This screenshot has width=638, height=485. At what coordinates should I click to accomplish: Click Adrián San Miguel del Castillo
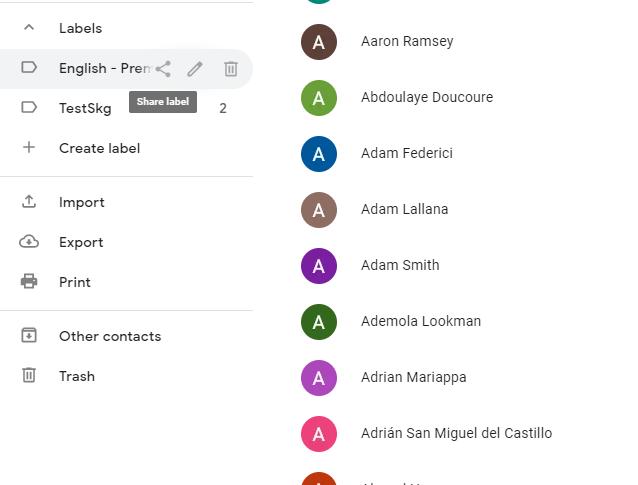[456, 433]
